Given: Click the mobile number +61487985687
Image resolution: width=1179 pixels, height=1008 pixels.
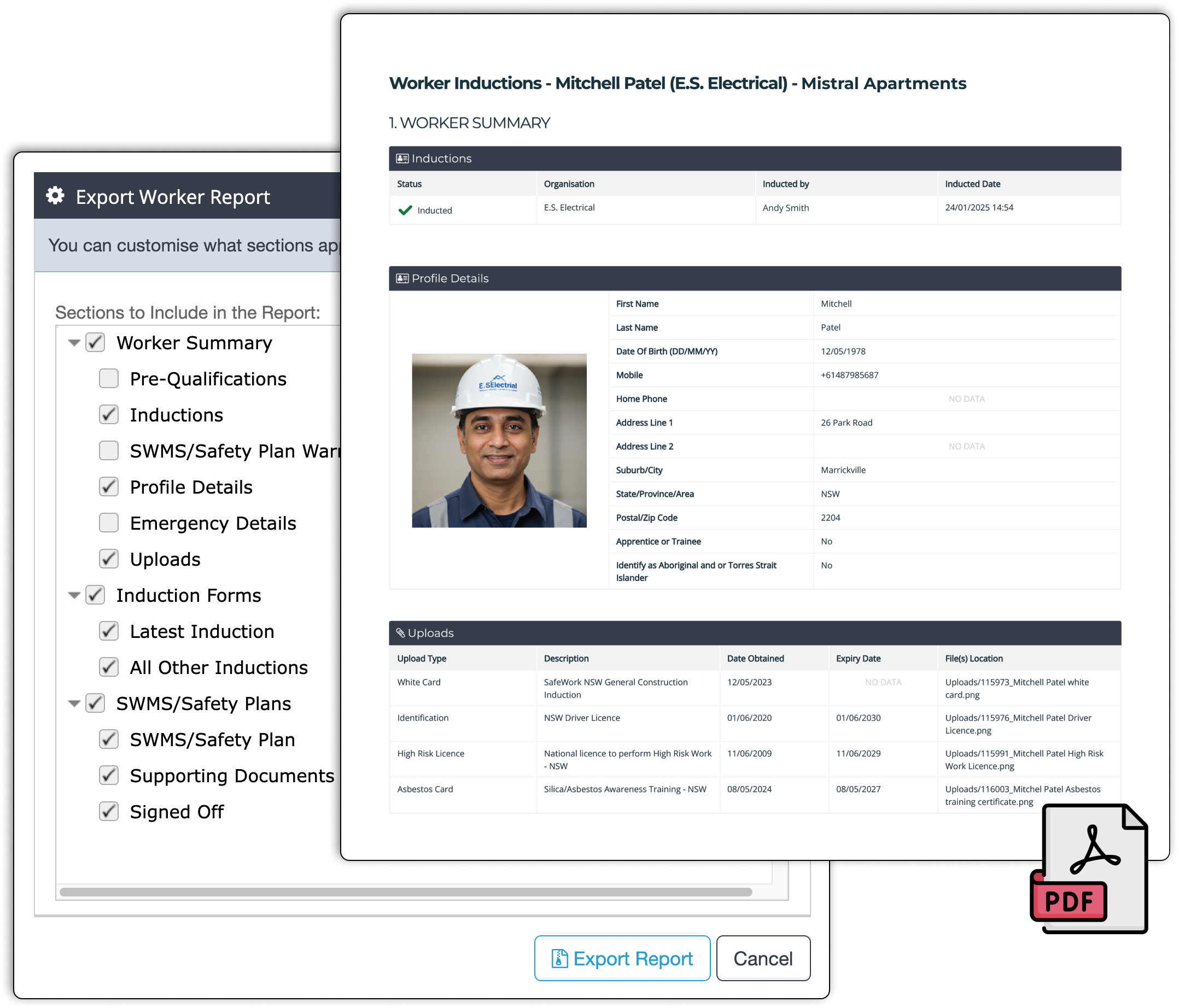Looking at the screenshot, I should 850,376.
